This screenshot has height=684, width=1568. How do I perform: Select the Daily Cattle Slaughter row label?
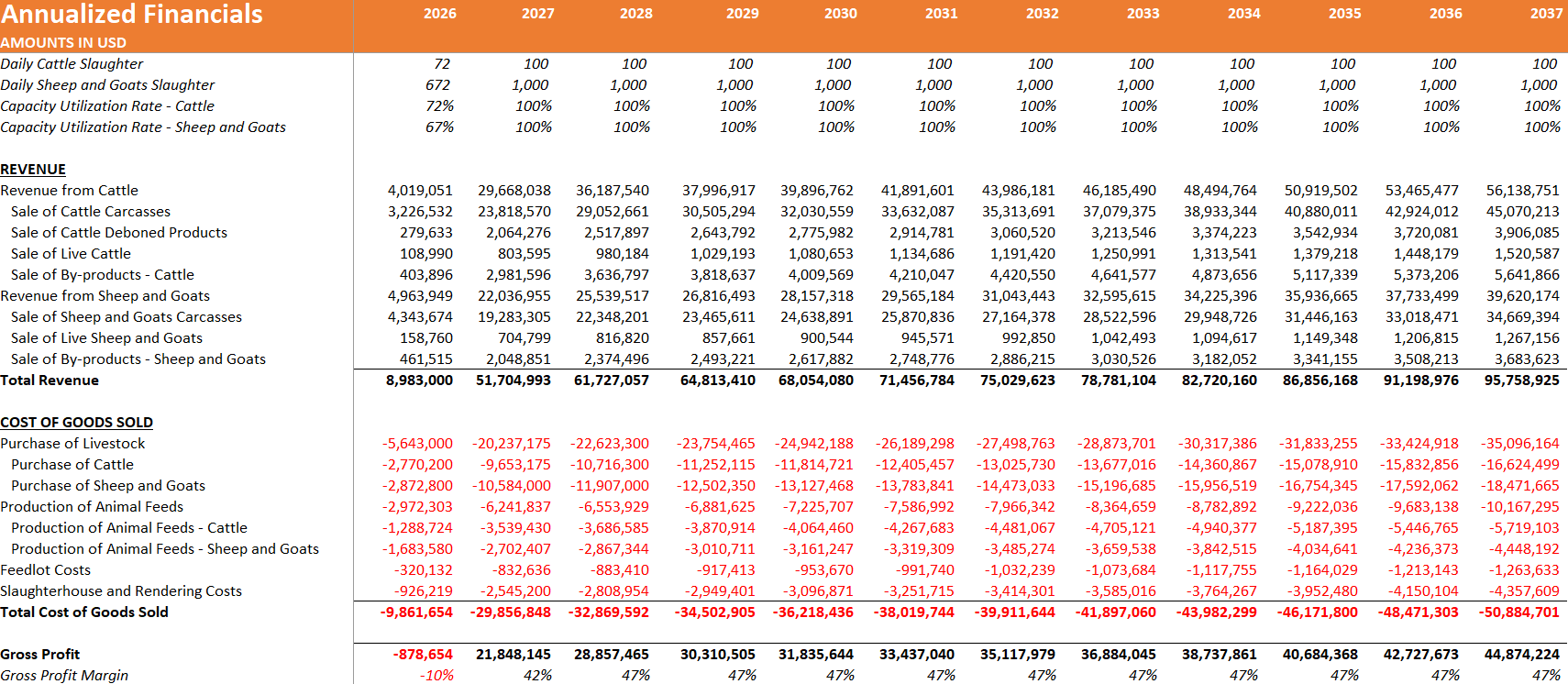[x=72, y=63]
